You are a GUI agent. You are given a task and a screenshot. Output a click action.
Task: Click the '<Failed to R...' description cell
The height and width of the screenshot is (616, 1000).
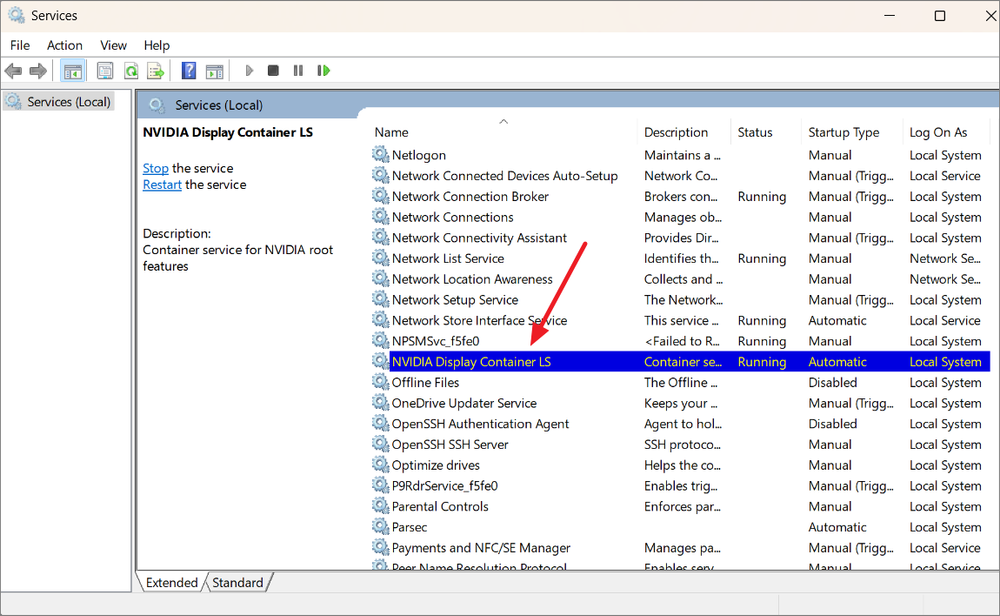[x=682, y=341]
